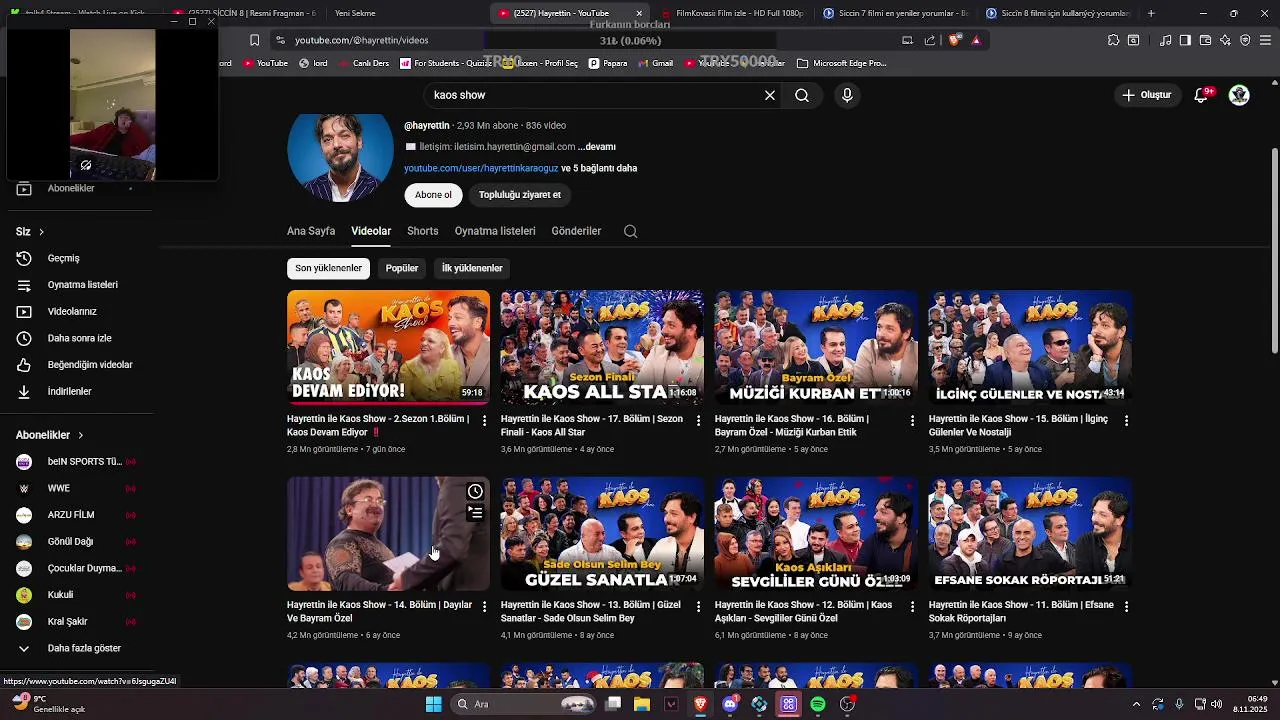Open the 'Gönderiler' channel tab
Image resolution: width=1280 pixels, height=720 pixels.
[x=576, y=231]
